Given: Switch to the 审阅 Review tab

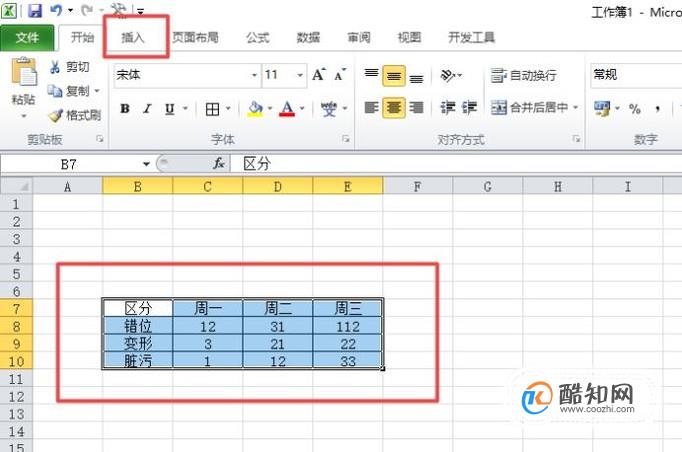Looking at the screenshot, I should pos(359,38).
